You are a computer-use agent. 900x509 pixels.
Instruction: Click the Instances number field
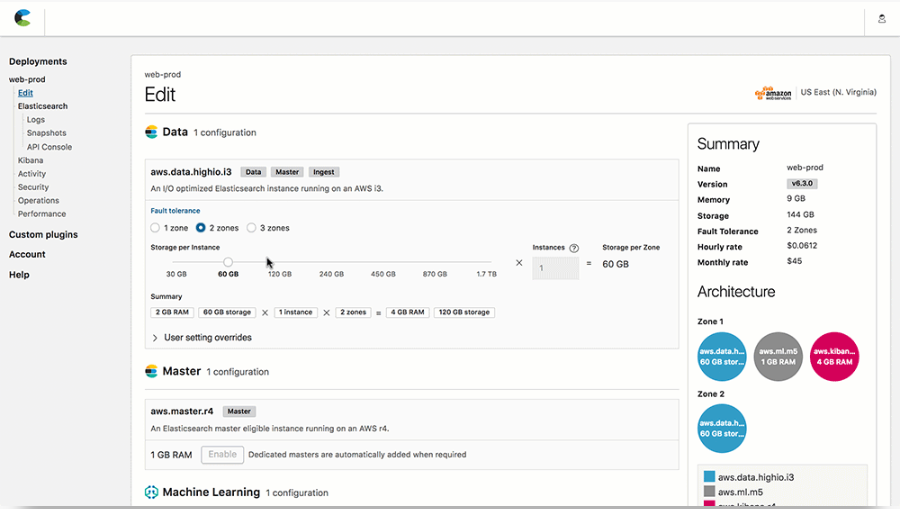556,268
